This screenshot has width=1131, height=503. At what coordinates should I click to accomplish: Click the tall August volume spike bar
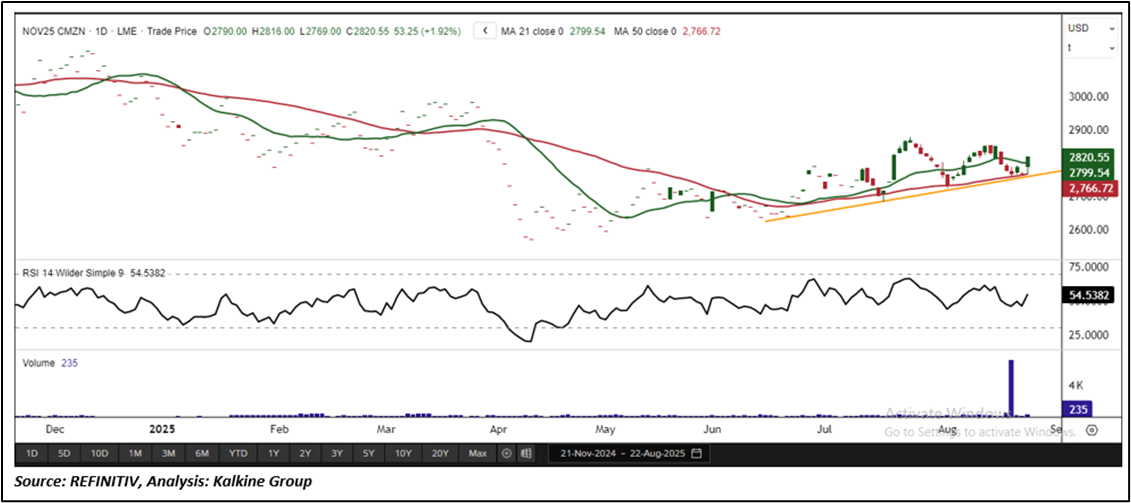click(x=1011, y=388)
